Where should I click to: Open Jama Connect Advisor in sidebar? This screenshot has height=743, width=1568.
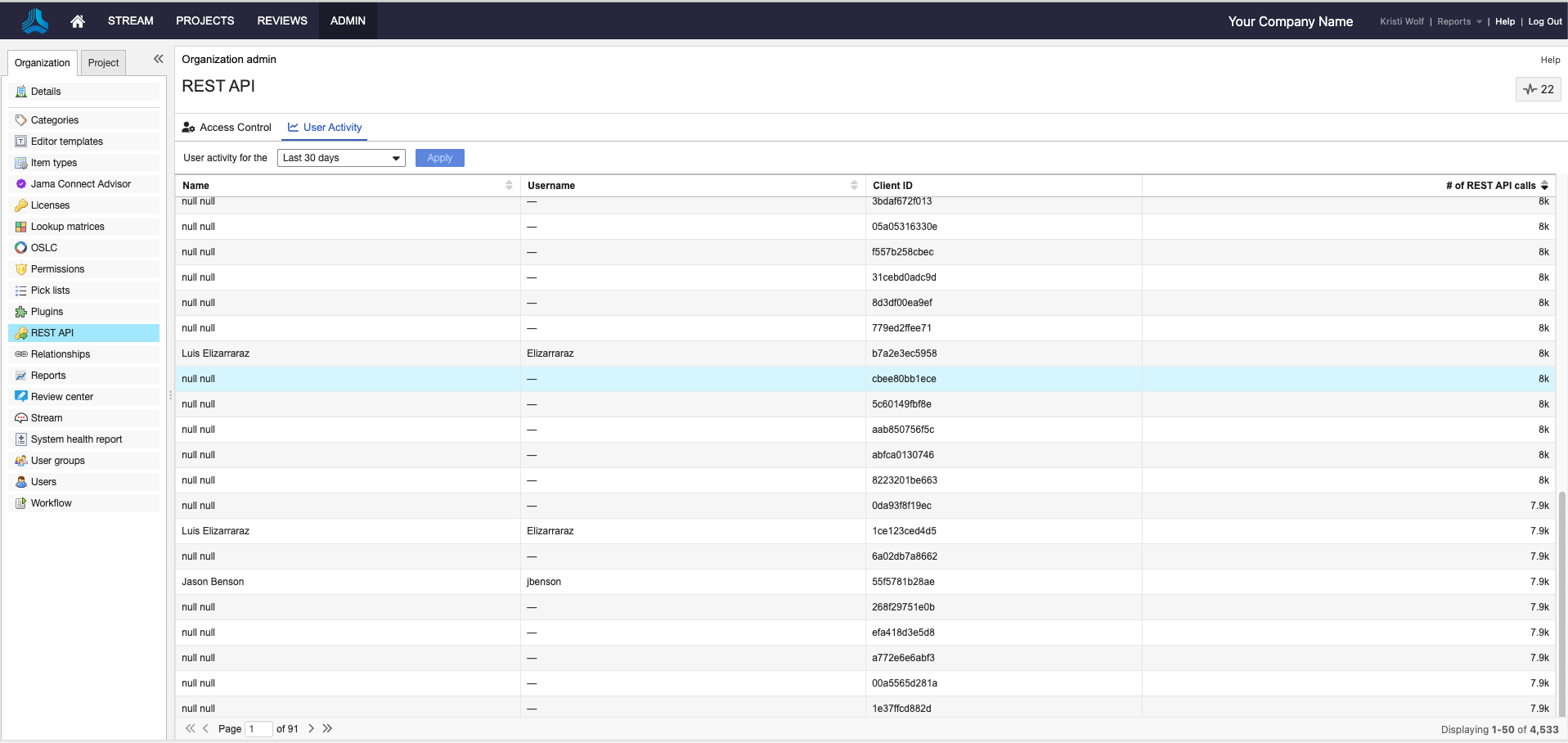(80, 184)
